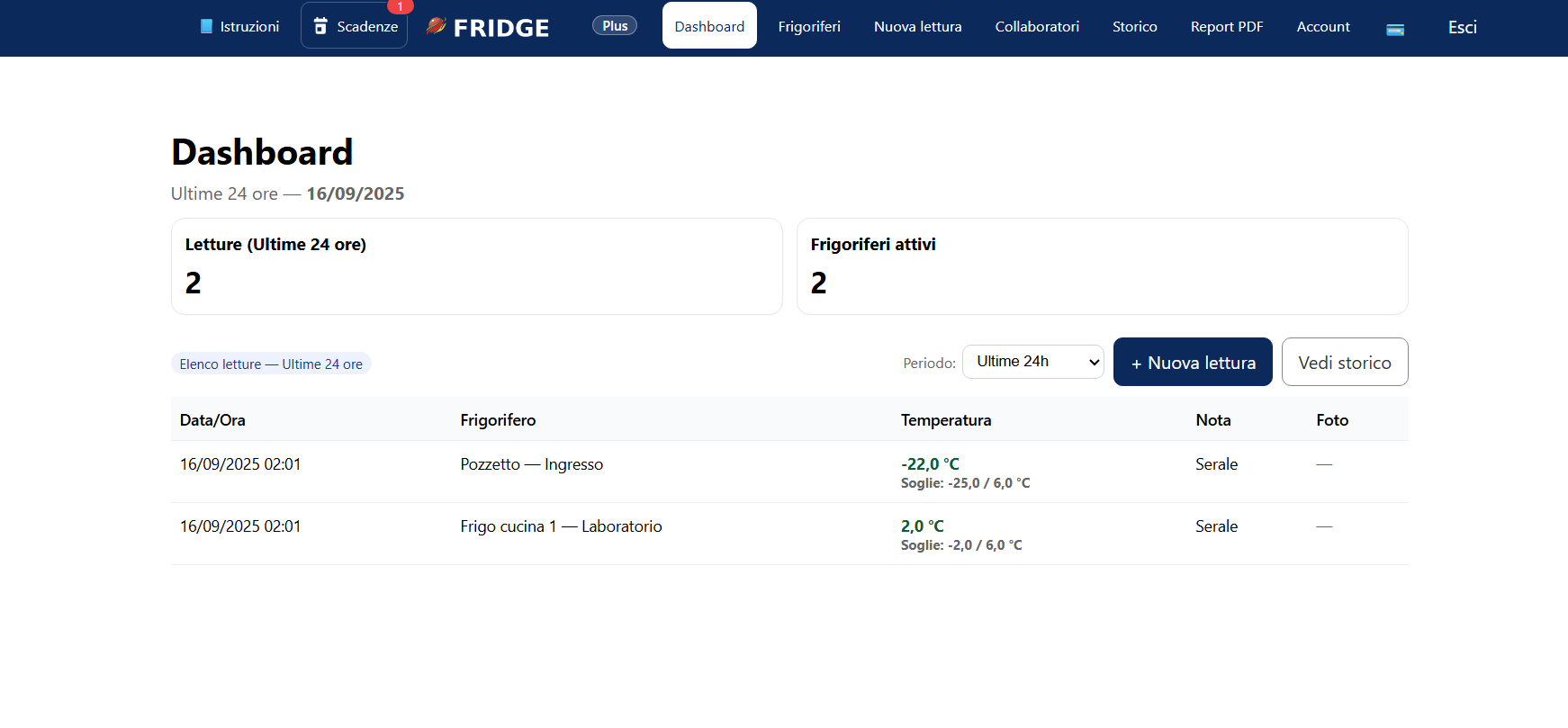Click the Scadenze calendar icon
Screen dimensions: 1568x728
tap(320, 26)
